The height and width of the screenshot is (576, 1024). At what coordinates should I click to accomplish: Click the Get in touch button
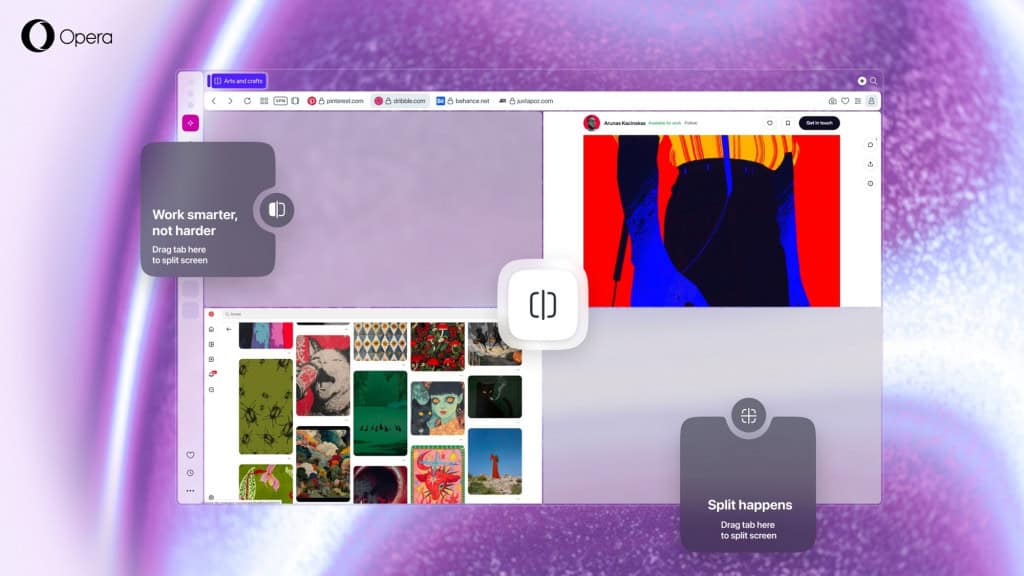[x=819, y=122]
